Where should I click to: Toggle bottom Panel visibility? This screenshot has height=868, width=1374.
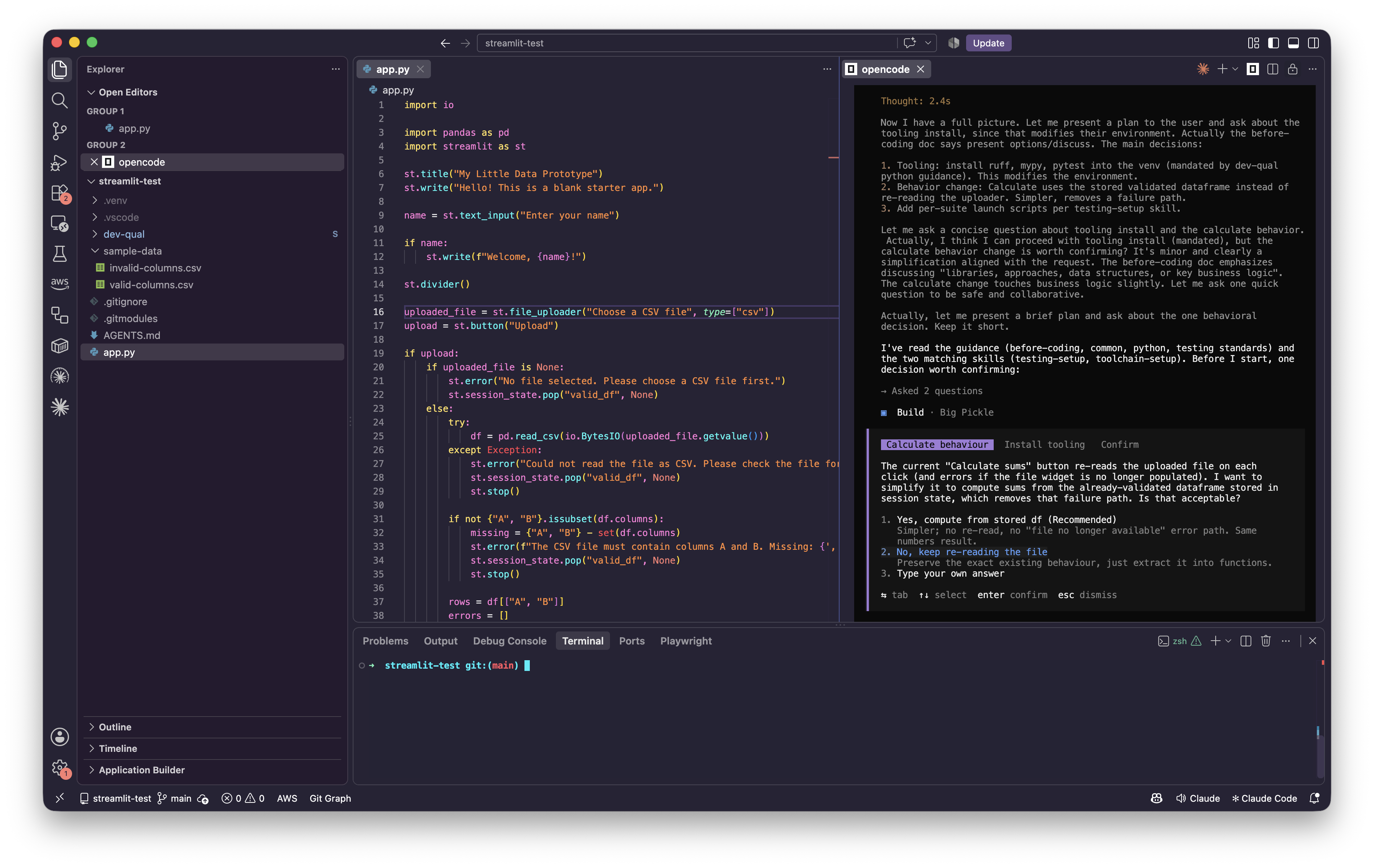pyautogui.click(x=1293, y=43)
